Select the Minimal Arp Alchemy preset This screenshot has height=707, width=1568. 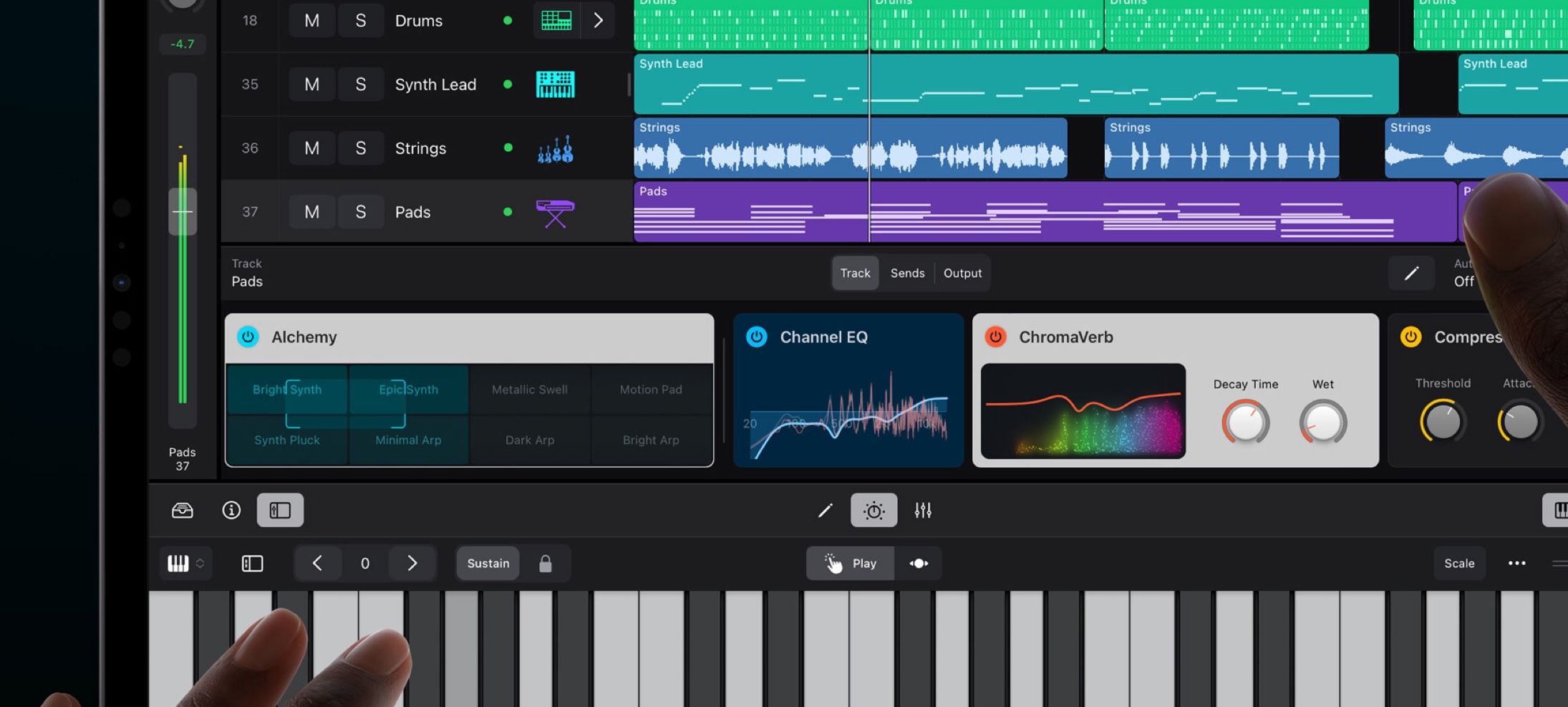(408, 441)
